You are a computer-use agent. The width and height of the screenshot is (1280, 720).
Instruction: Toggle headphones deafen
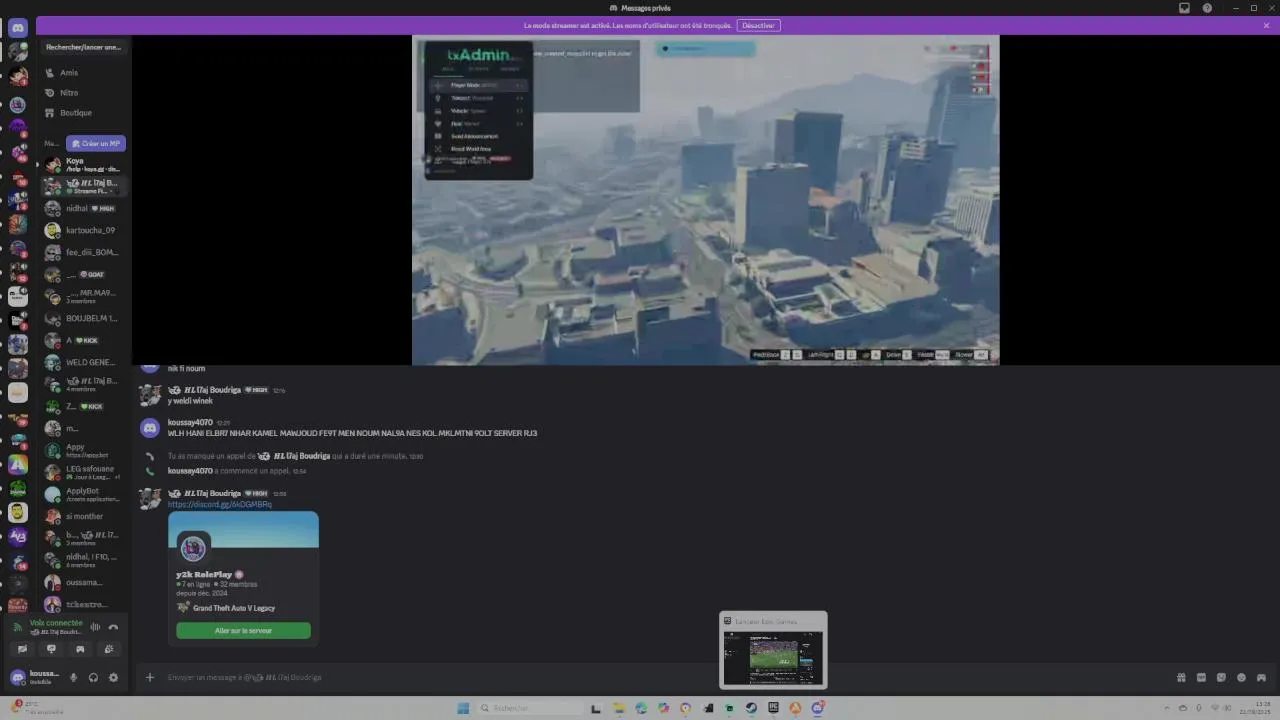[x=93, y=677]
